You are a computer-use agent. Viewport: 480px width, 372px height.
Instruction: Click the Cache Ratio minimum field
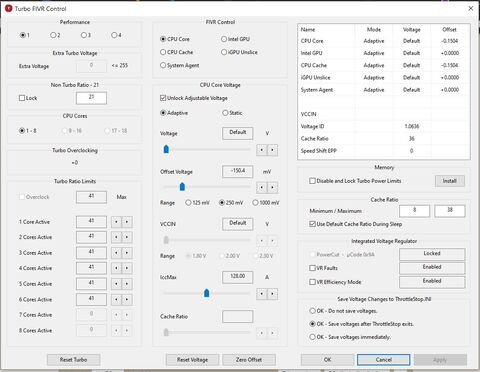point(414,211)
